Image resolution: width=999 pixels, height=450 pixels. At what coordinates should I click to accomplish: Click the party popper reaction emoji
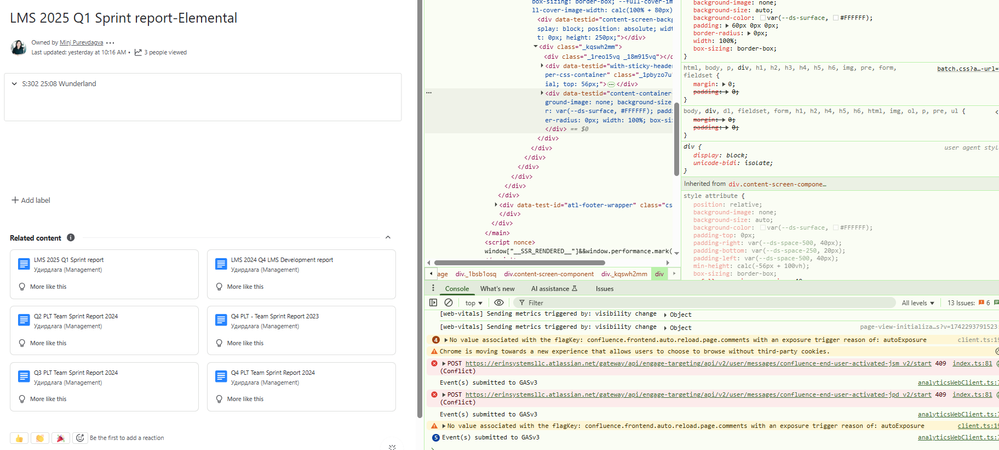click(60, 438)
